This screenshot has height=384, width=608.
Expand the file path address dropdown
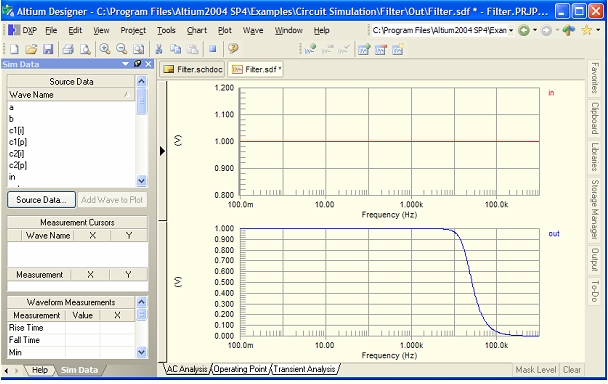[511, 30]
